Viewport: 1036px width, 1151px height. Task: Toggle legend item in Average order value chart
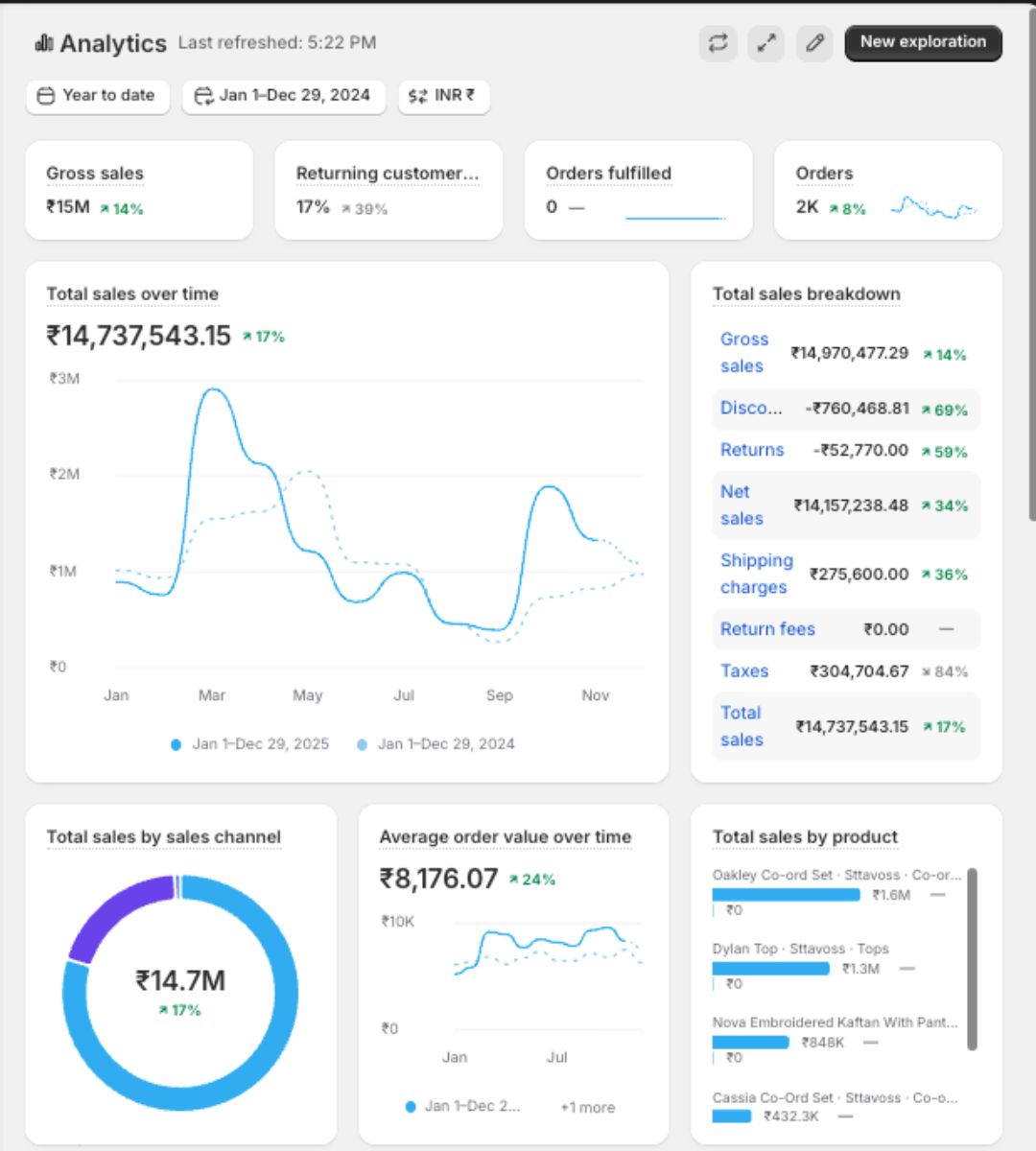[x=463, y=1107]
